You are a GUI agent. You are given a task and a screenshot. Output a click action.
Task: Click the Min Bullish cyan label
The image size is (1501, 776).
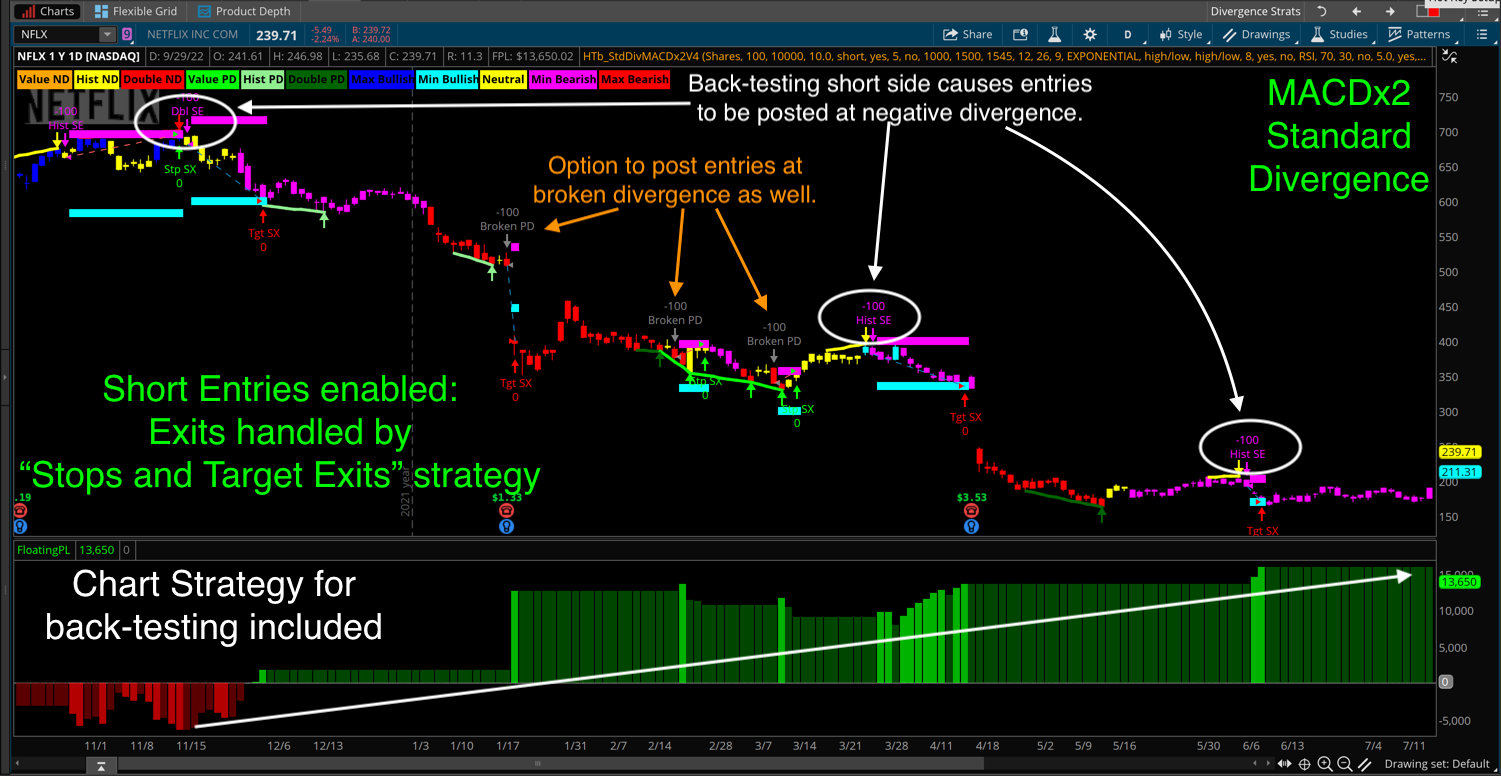tap(448, 79)
